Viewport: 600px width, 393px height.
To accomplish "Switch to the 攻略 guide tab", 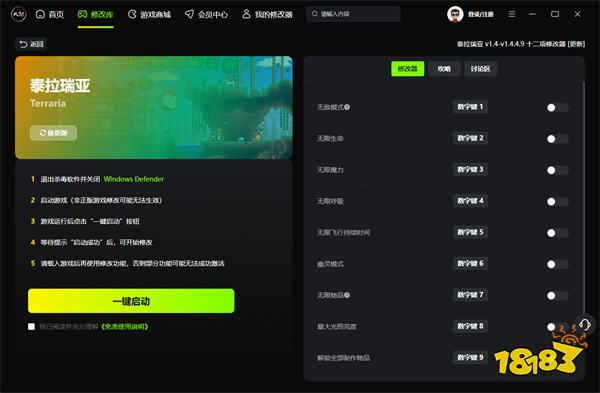I will pyautogui.click(x=444, y=69).
